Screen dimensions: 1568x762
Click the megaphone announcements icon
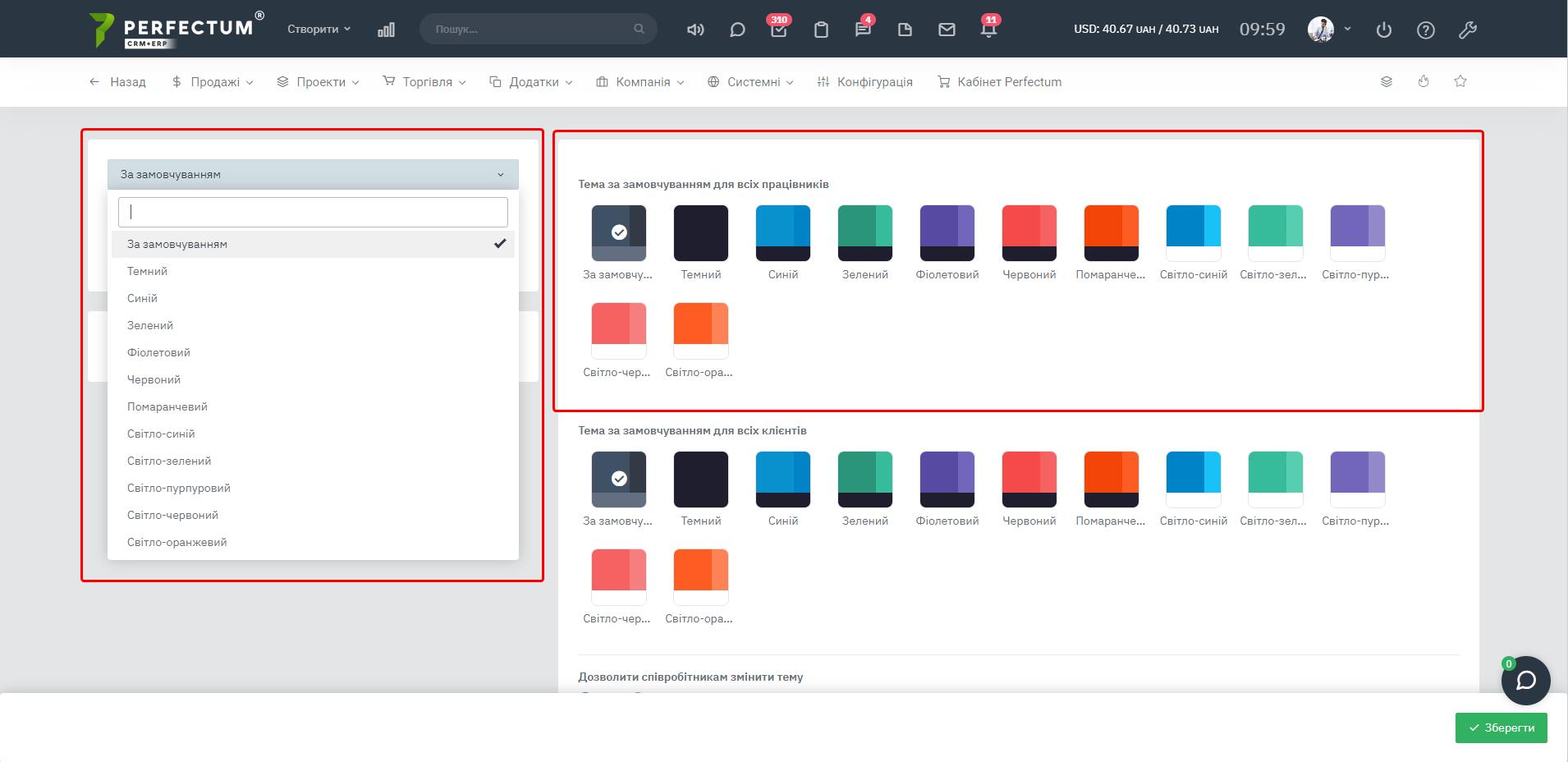click(x=695, y=30)
